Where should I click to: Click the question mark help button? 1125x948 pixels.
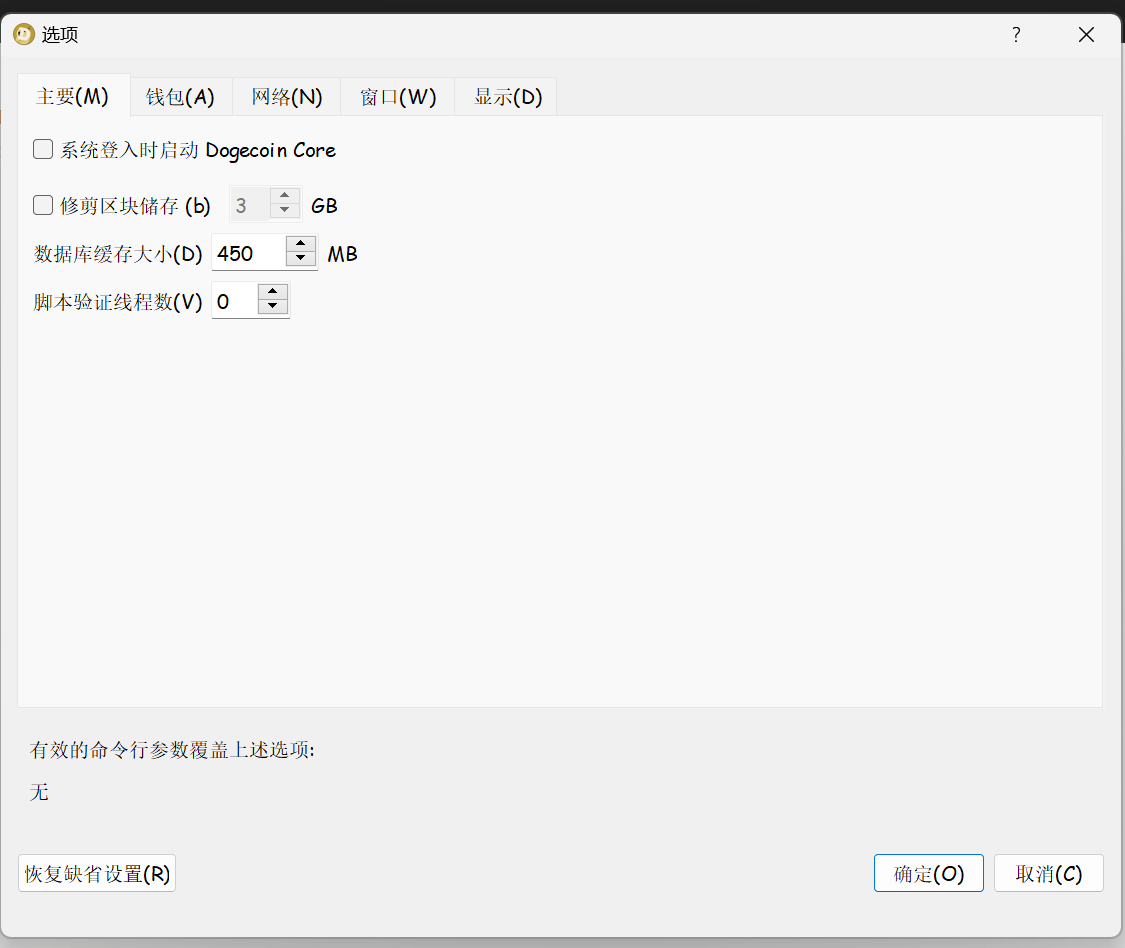[1016, 35]
